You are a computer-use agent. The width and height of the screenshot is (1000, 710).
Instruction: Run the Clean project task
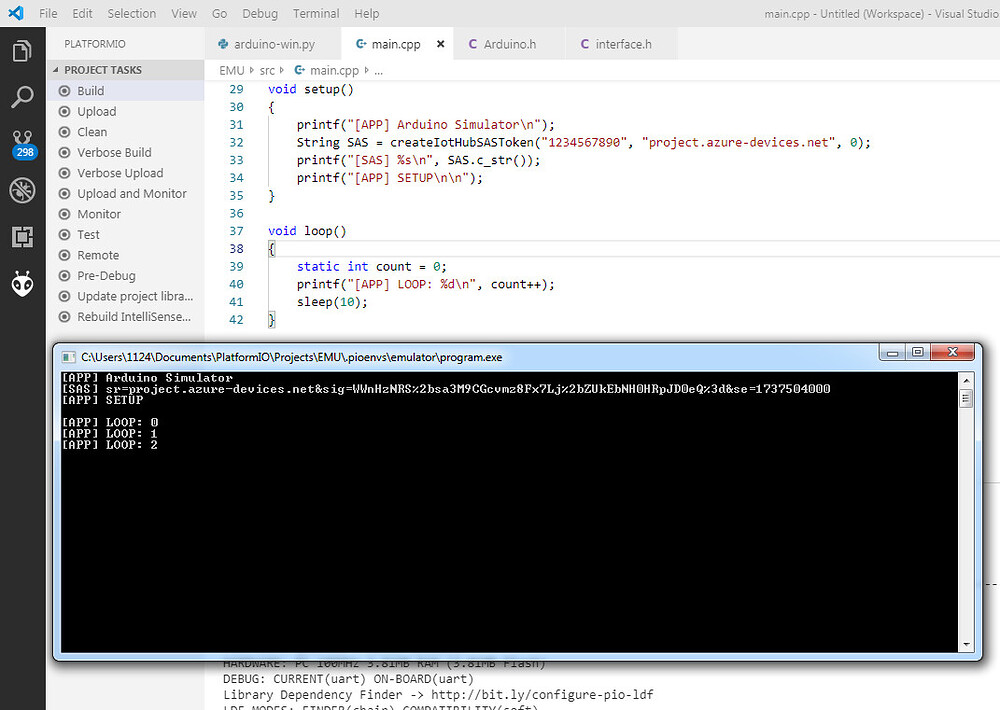pyautogui.click(x=93, y=131)
